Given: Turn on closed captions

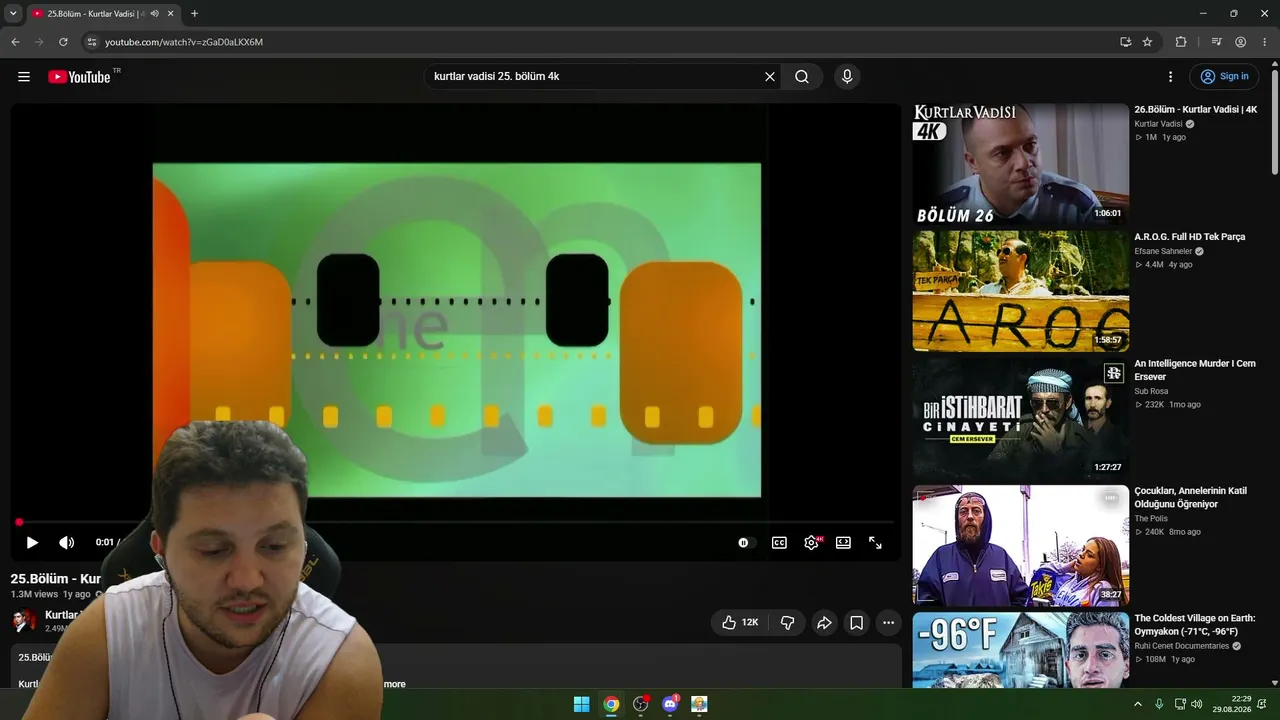Looking at the screenshot, I should click(x=779, y=542).
